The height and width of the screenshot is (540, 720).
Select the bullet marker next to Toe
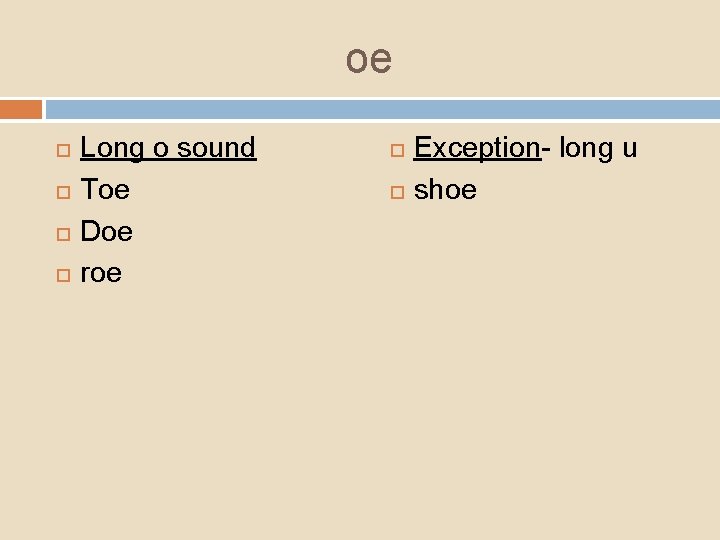click(x=62, y=191)
